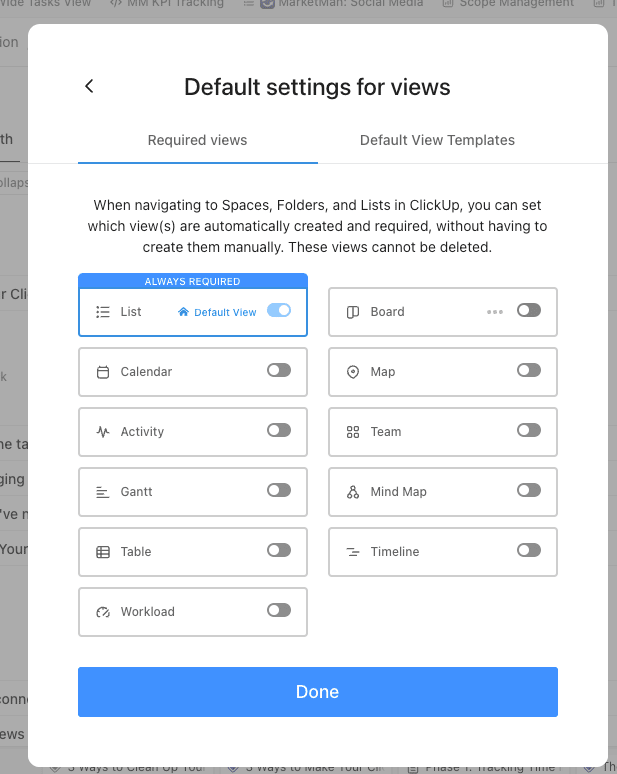Go back using the left chevron
The image size is (617, 774).
89,86
